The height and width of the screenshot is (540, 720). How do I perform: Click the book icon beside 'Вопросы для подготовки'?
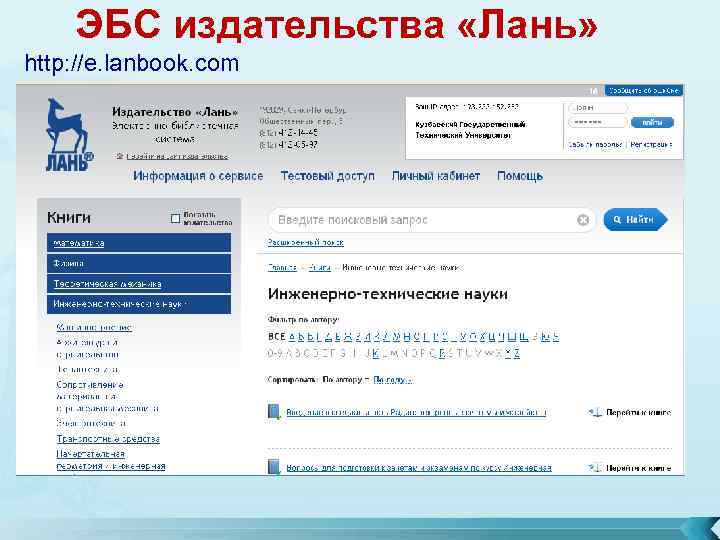pos(274,467)
